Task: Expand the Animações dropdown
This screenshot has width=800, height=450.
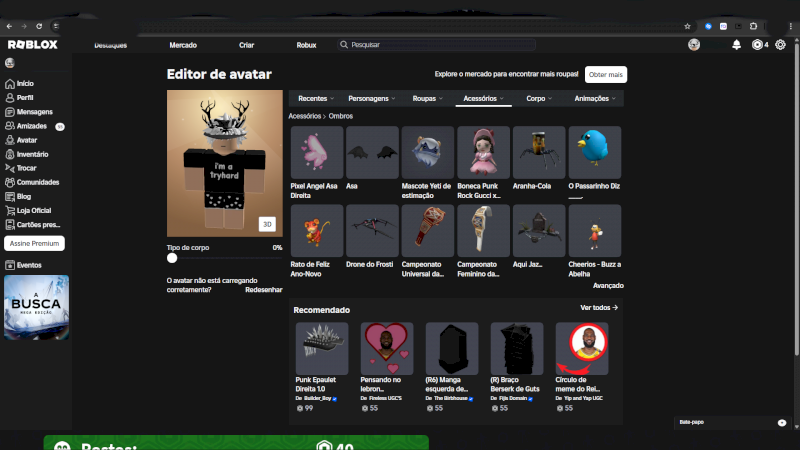Action: pyautogui.click(x=595, y=98)
